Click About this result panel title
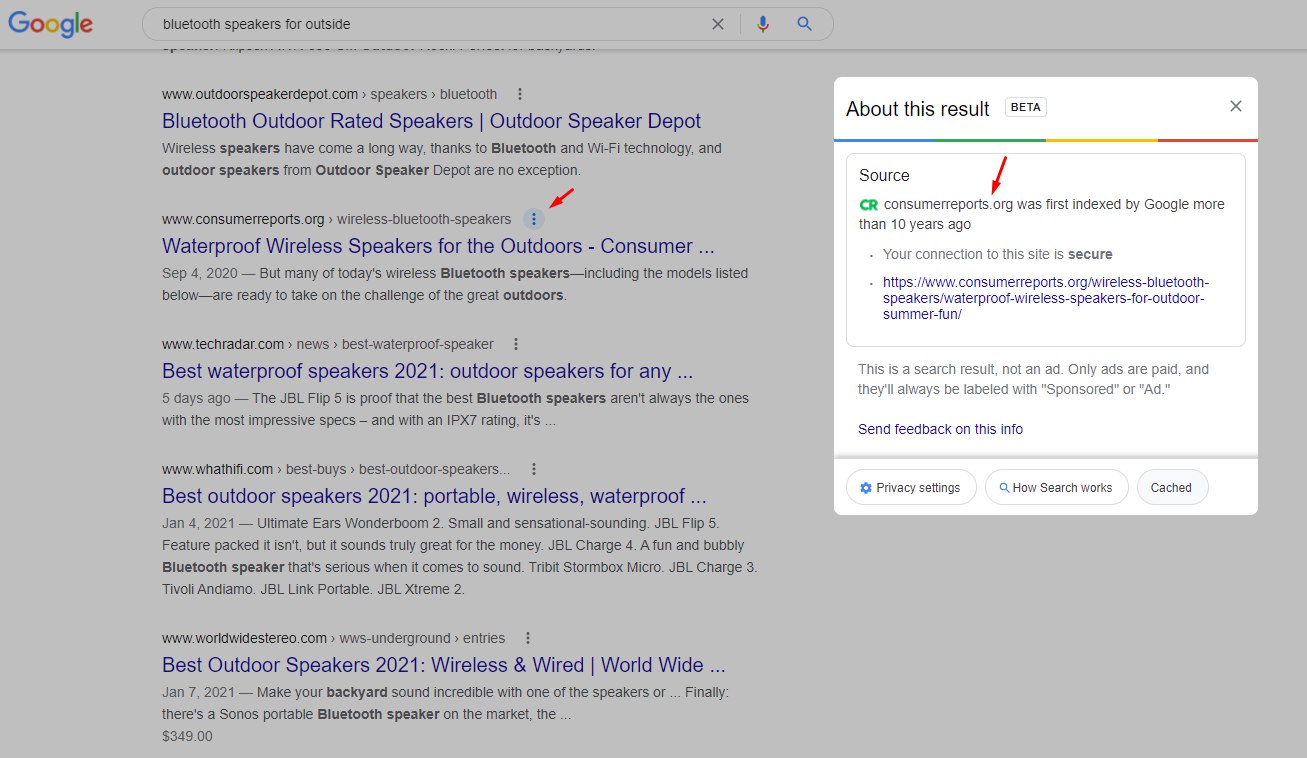 point(918,109)
